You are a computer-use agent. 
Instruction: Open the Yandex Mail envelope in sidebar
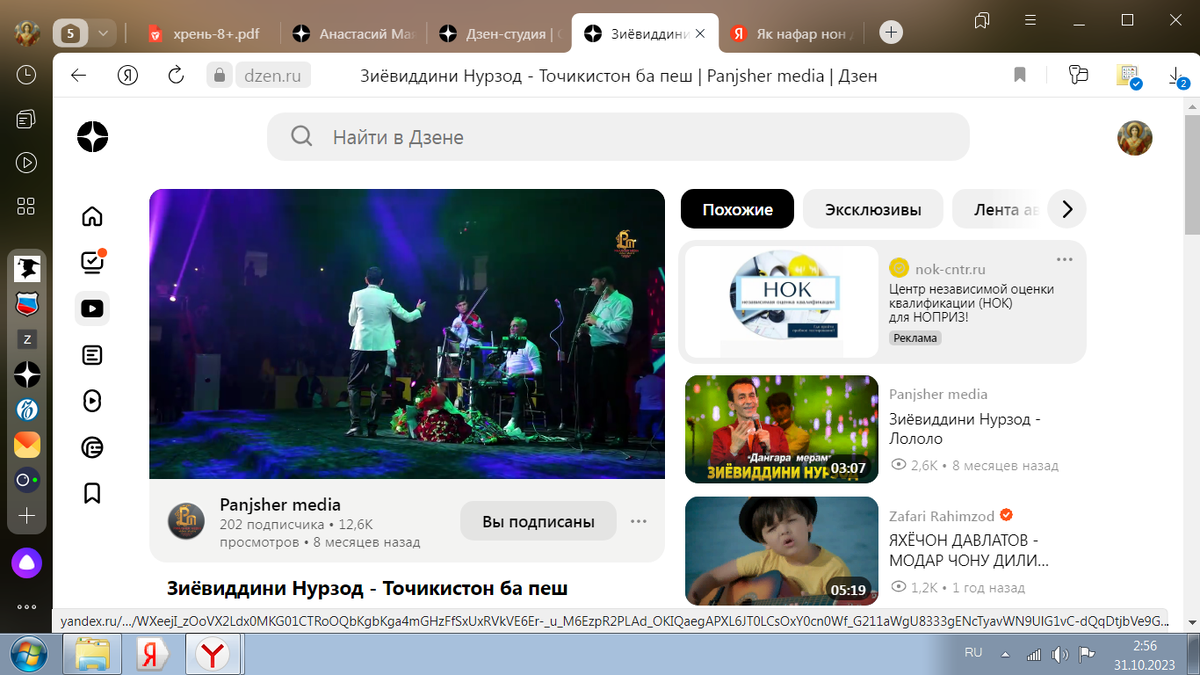[27, 445]
